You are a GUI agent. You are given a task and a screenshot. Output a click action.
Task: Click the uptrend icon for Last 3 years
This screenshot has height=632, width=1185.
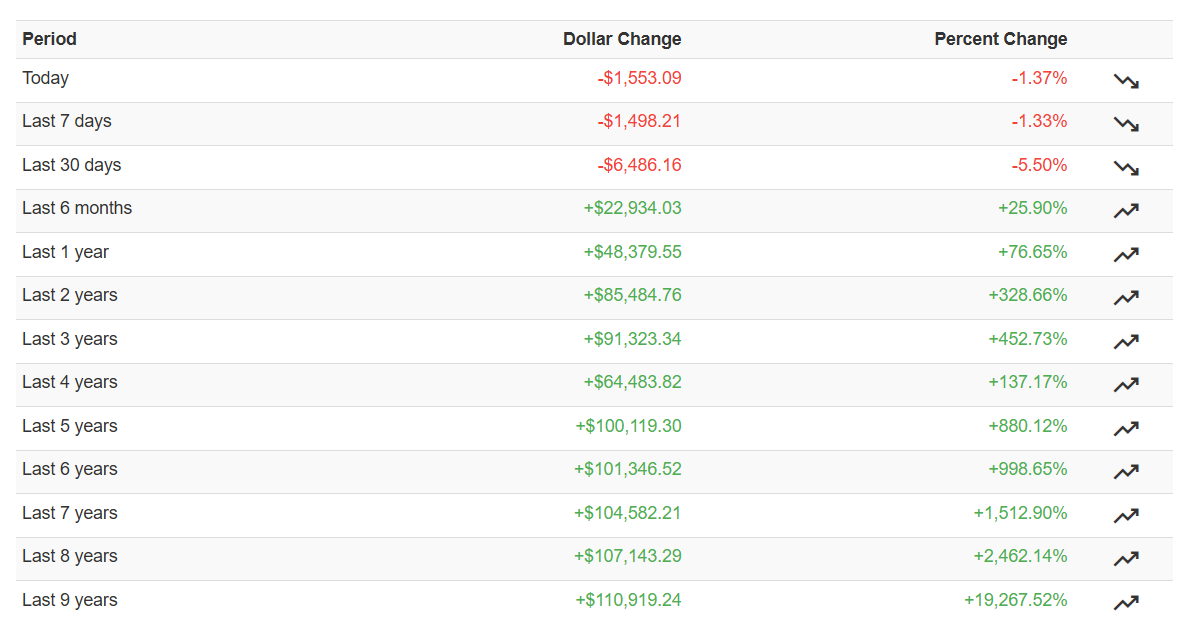pyautogui.click(x=1126, y=342)
